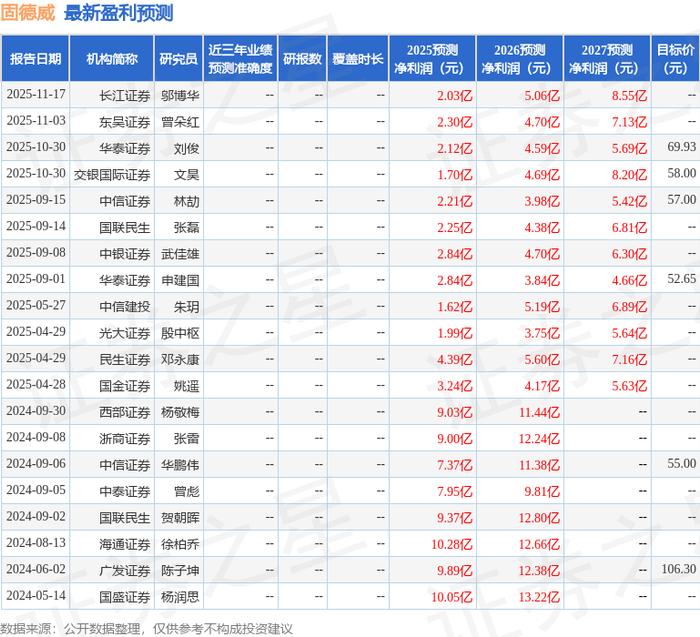Click 2025 forecast value 4.39亿
This screenshot has width=700, height=637.
[x=454, y=359]
